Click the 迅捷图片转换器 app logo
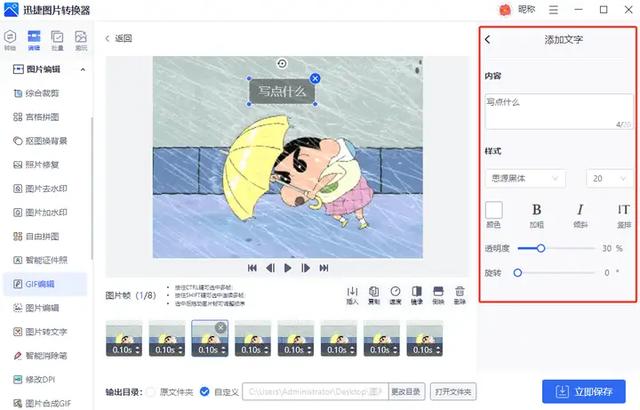 point(11,10)
